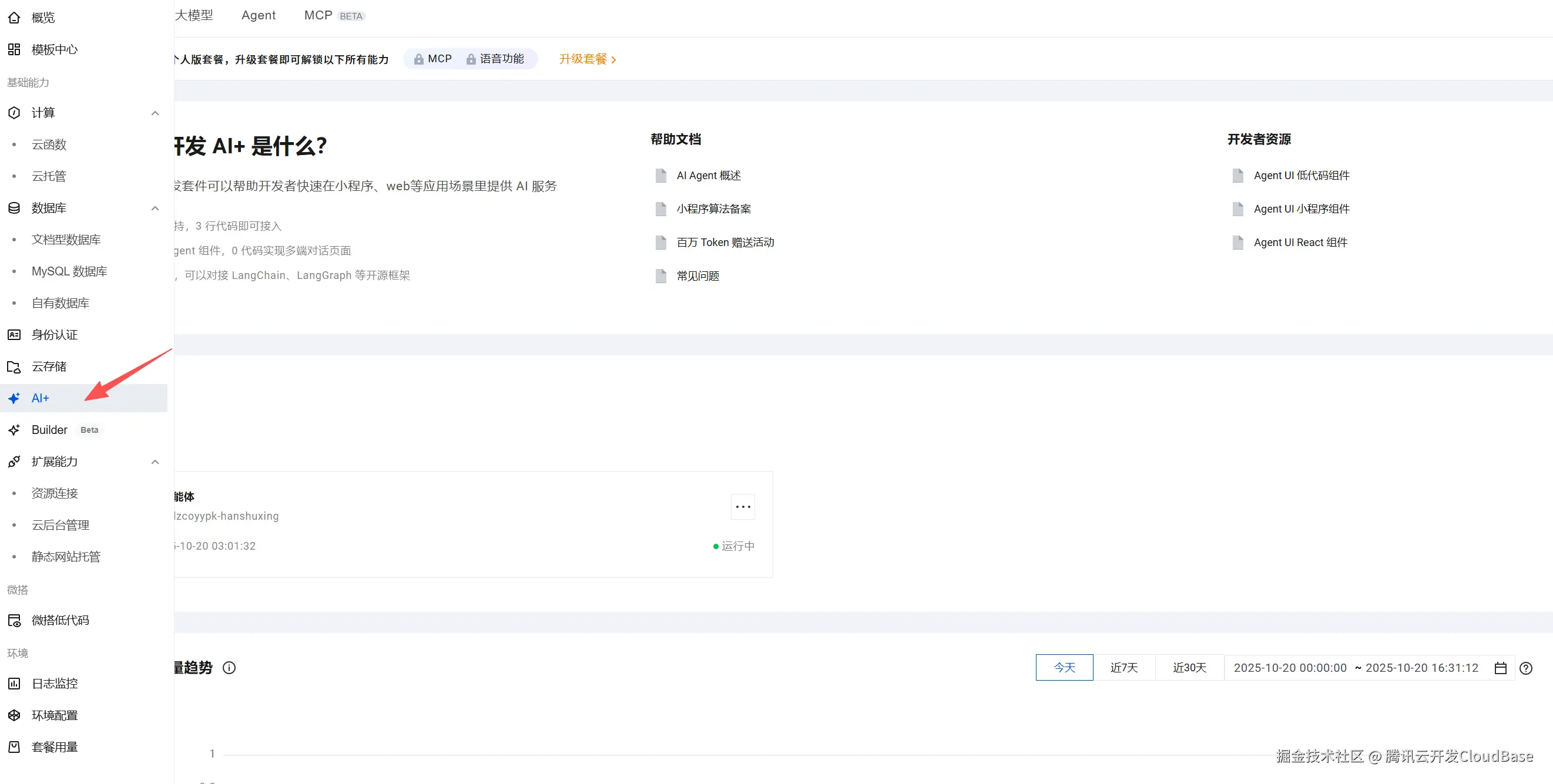Select the 今天 time range option

click(x=1064, y=668)
